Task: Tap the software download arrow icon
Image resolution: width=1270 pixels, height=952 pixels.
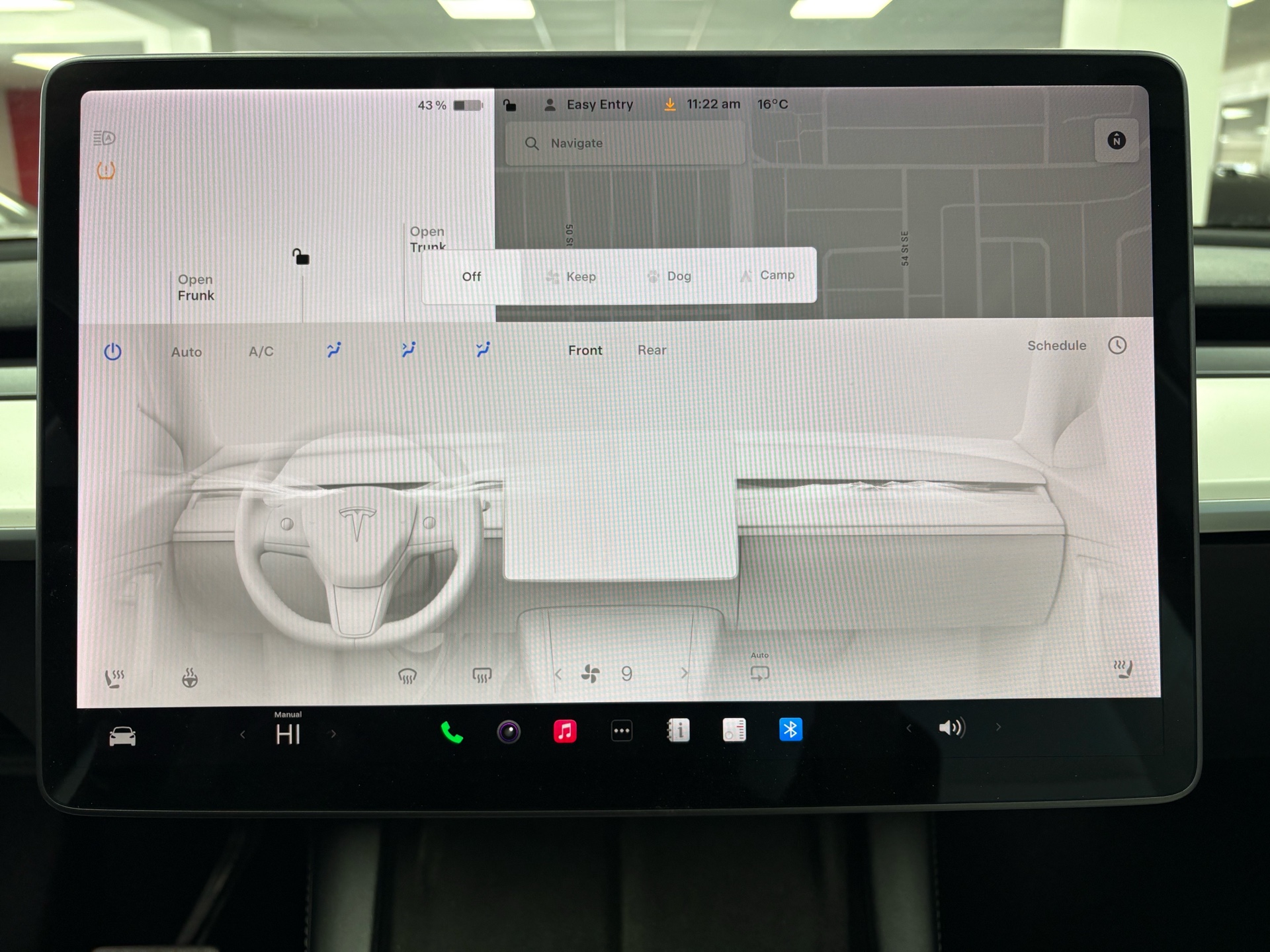Action: pos(669,104)
